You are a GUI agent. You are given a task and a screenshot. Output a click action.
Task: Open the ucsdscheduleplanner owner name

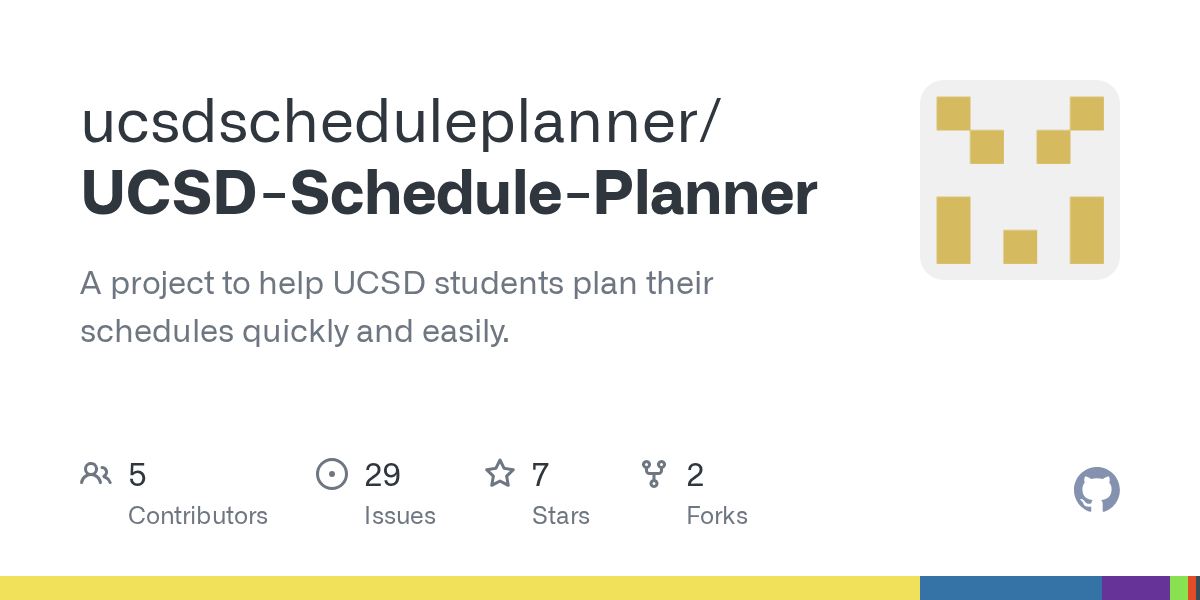(399, 122)
